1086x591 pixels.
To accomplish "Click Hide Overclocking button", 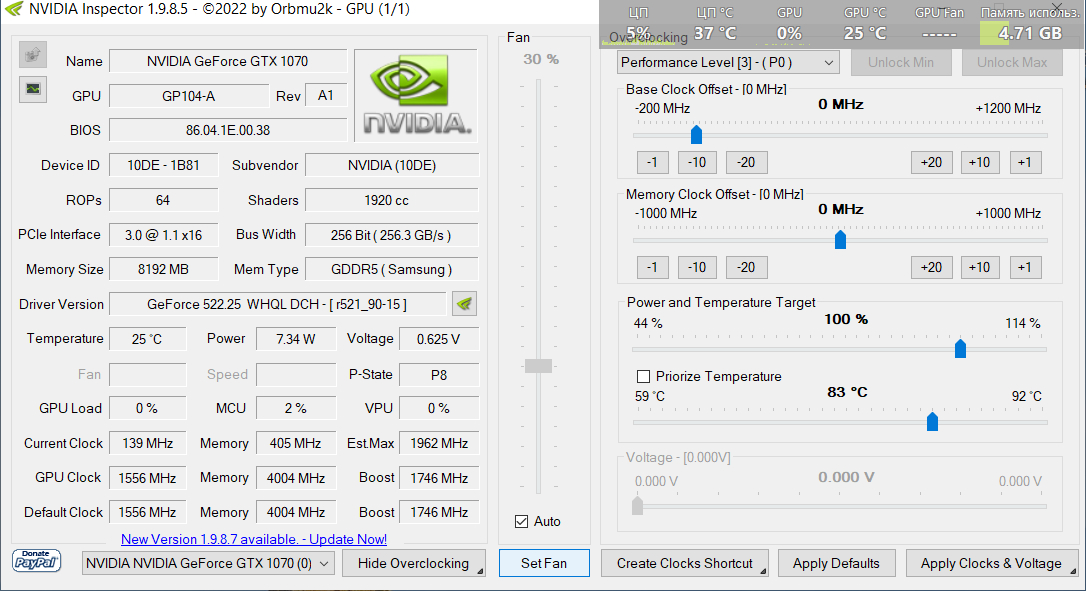I will (413, 563).
